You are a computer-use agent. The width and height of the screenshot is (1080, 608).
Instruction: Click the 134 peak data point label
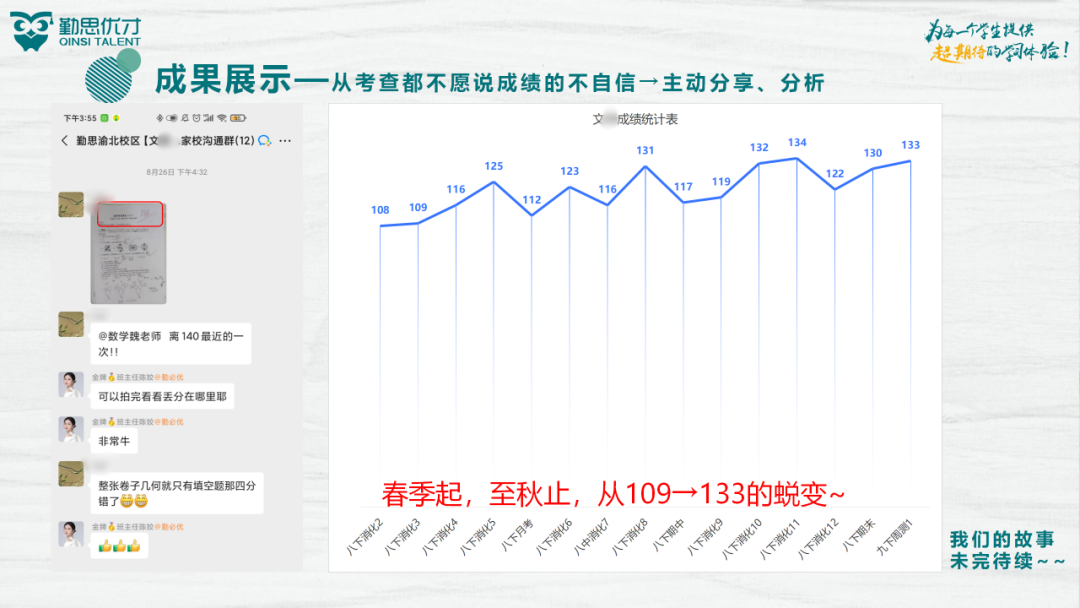[x=797, y=143]
